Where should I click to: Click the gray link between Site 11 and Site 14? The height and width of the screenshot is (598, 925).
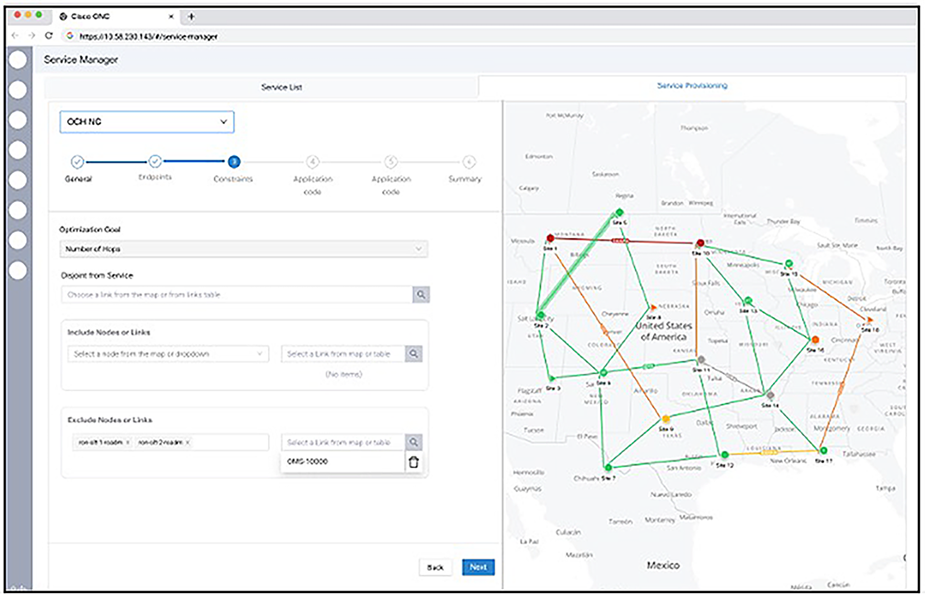tap(732, 376)
